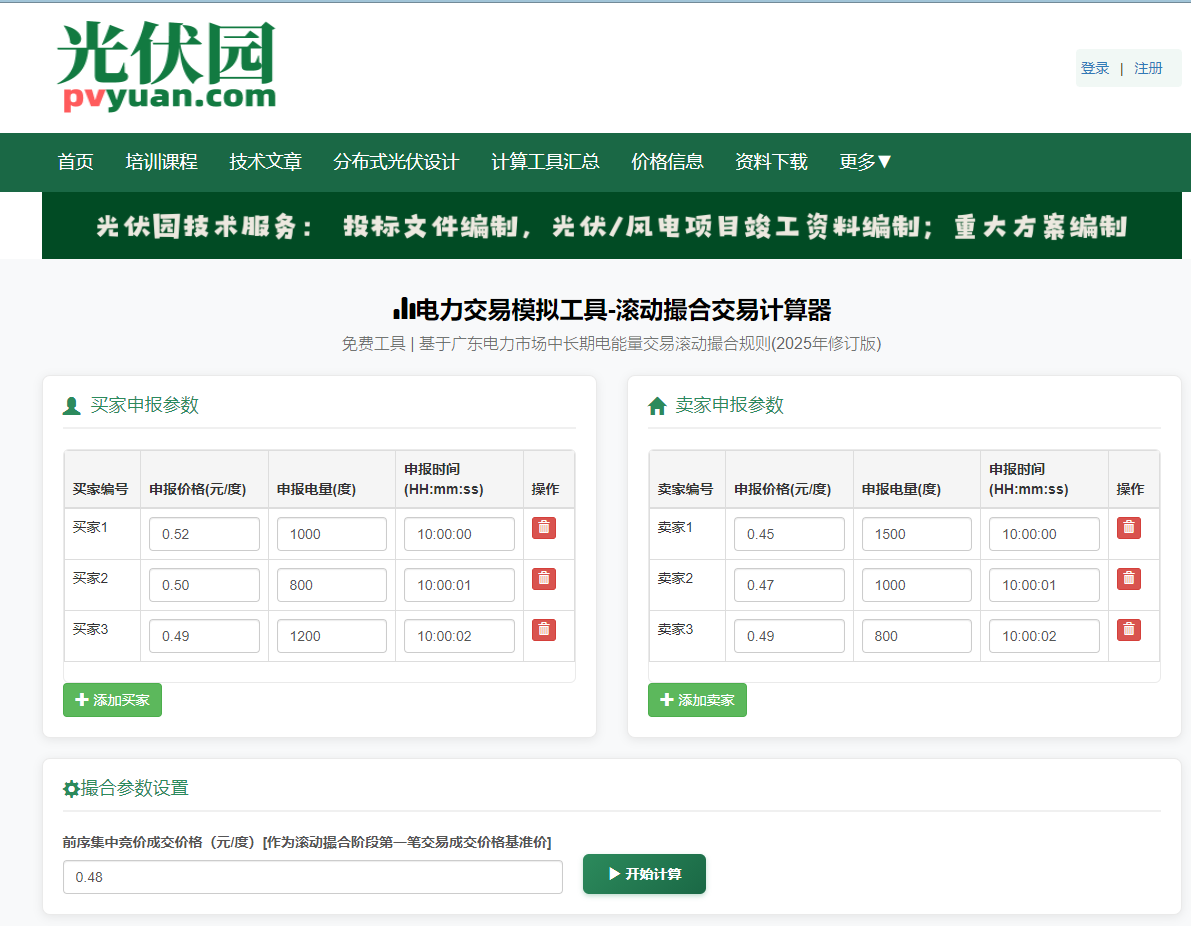This screenshot has height=926, width=1191.
Task: Expand the 更多 dropdown menu
Action: point(865,162)
